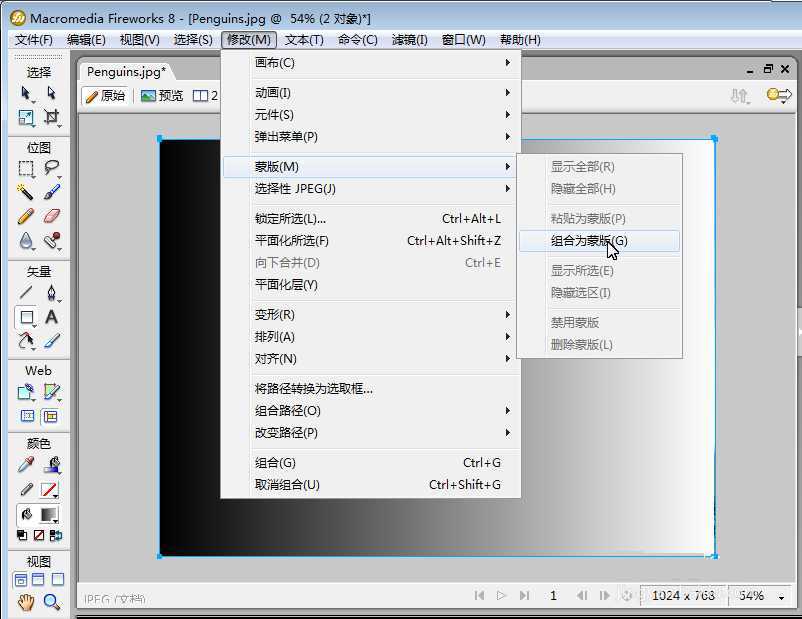Choose the Rubber Stamp tool
This screenshot has height=619, width=802.
(51, 241)
